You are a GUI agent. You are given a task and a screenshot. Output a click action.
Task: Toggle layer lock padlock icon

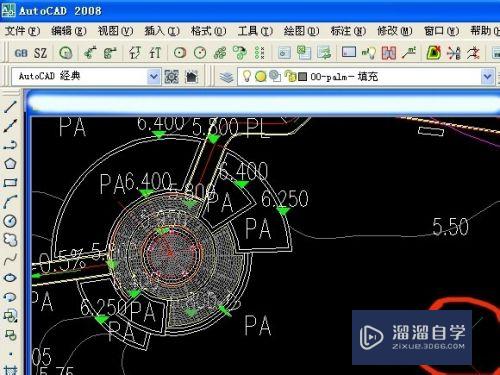point(290,77)
